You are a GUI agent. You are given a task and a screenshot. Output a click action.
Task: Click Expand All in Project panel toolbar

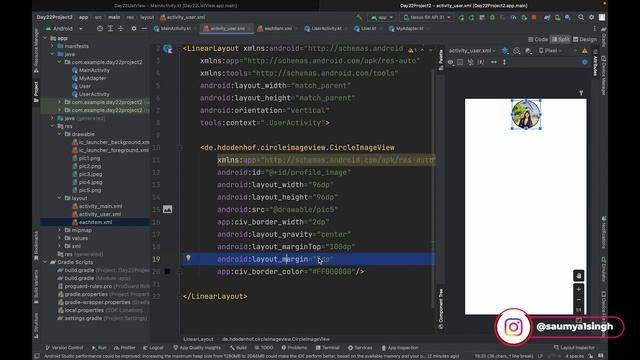click(x=110, y=29)
